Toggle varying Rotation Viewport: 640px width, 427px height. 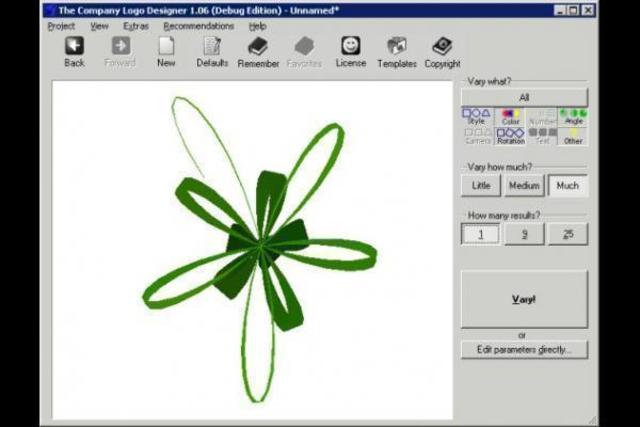click(x=510, y=136)
